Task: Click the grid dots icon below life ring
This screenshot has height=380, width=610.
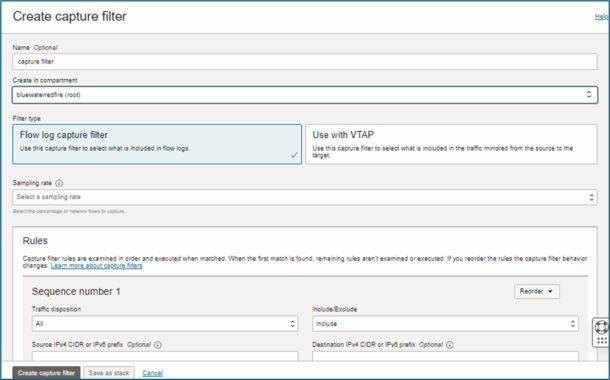Action: pyautogui.click(x=602, y=341)
